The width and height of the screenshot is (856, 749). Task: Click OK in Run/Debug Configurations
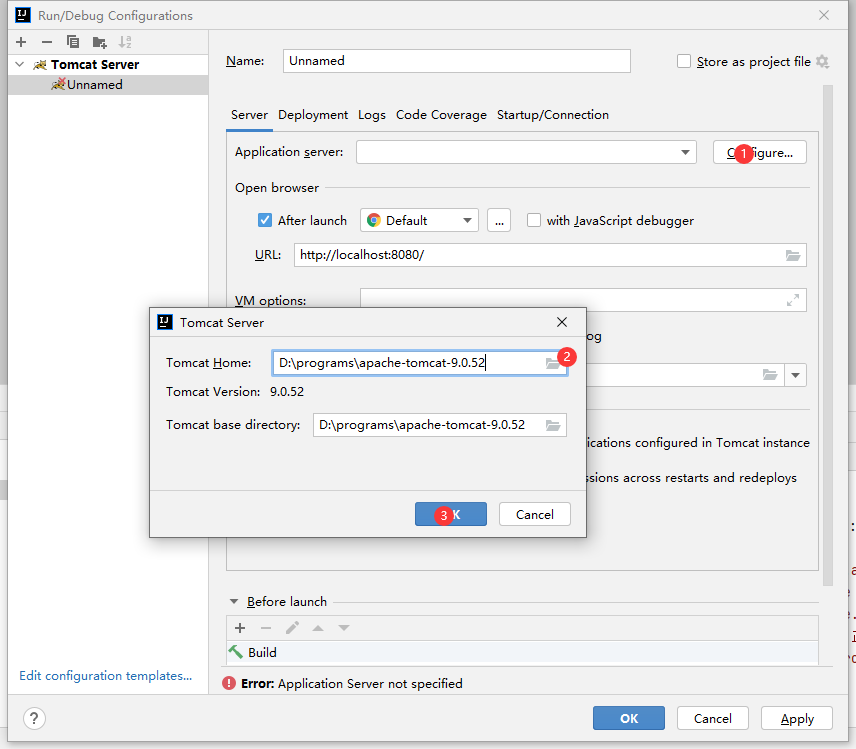629,718
